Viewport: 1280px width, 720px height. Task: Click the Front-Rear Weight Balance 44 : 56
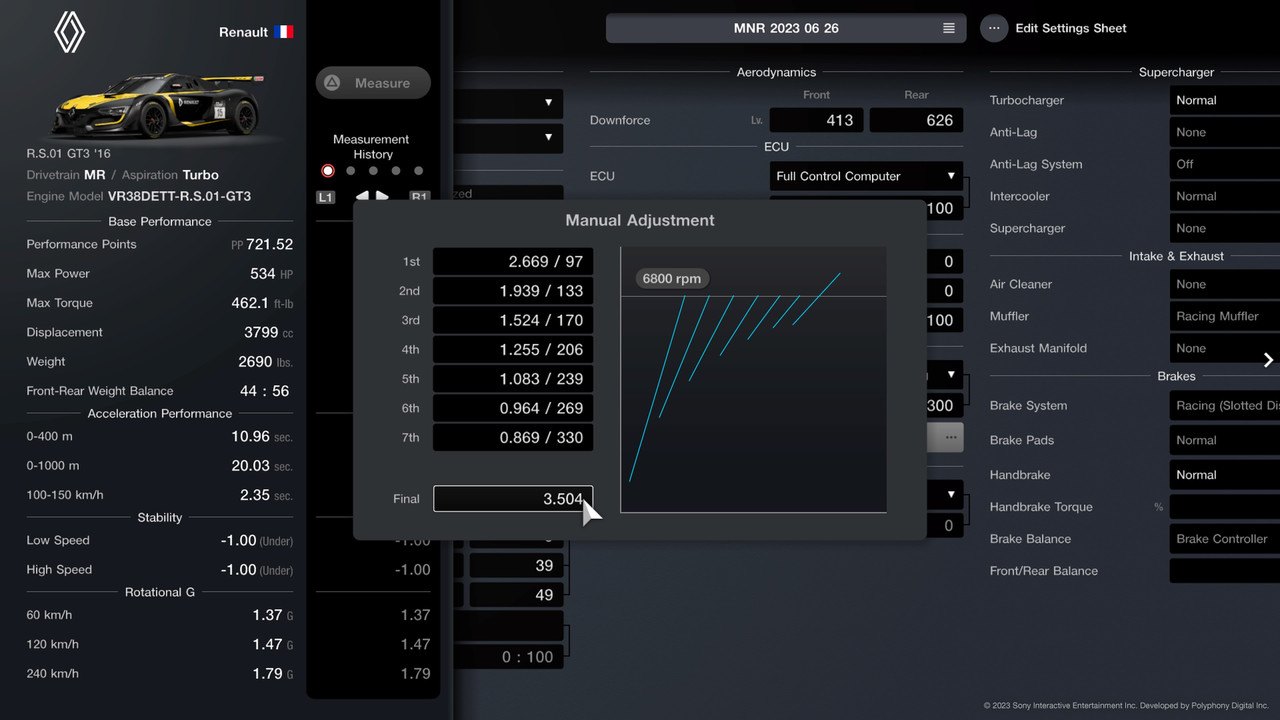[265, 391]
